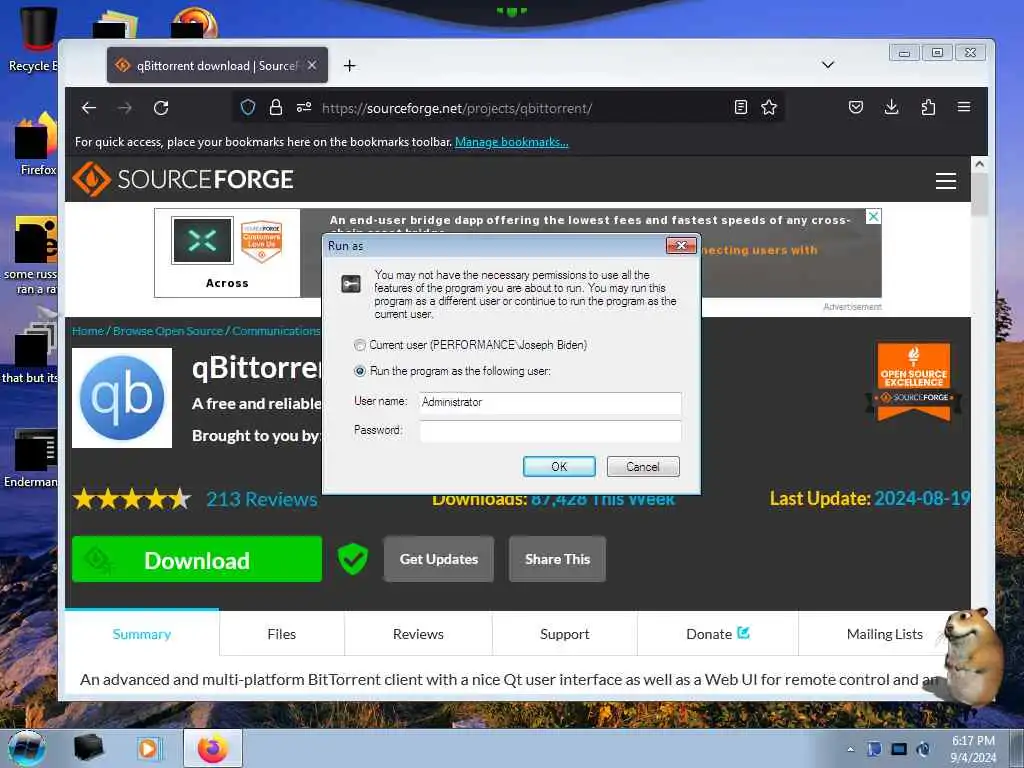Click the volume tray icon
1024x768 pixels.
point(923,749)
